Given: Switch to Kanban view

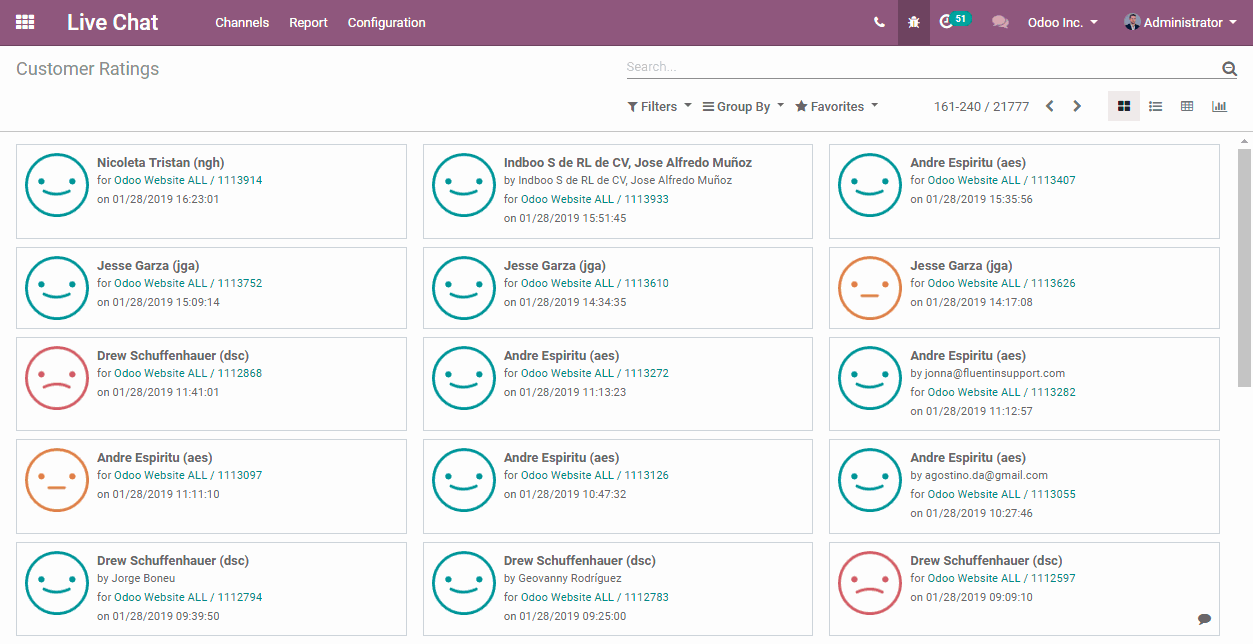Looking at the screenshot, I should [x=1123, y=106].
